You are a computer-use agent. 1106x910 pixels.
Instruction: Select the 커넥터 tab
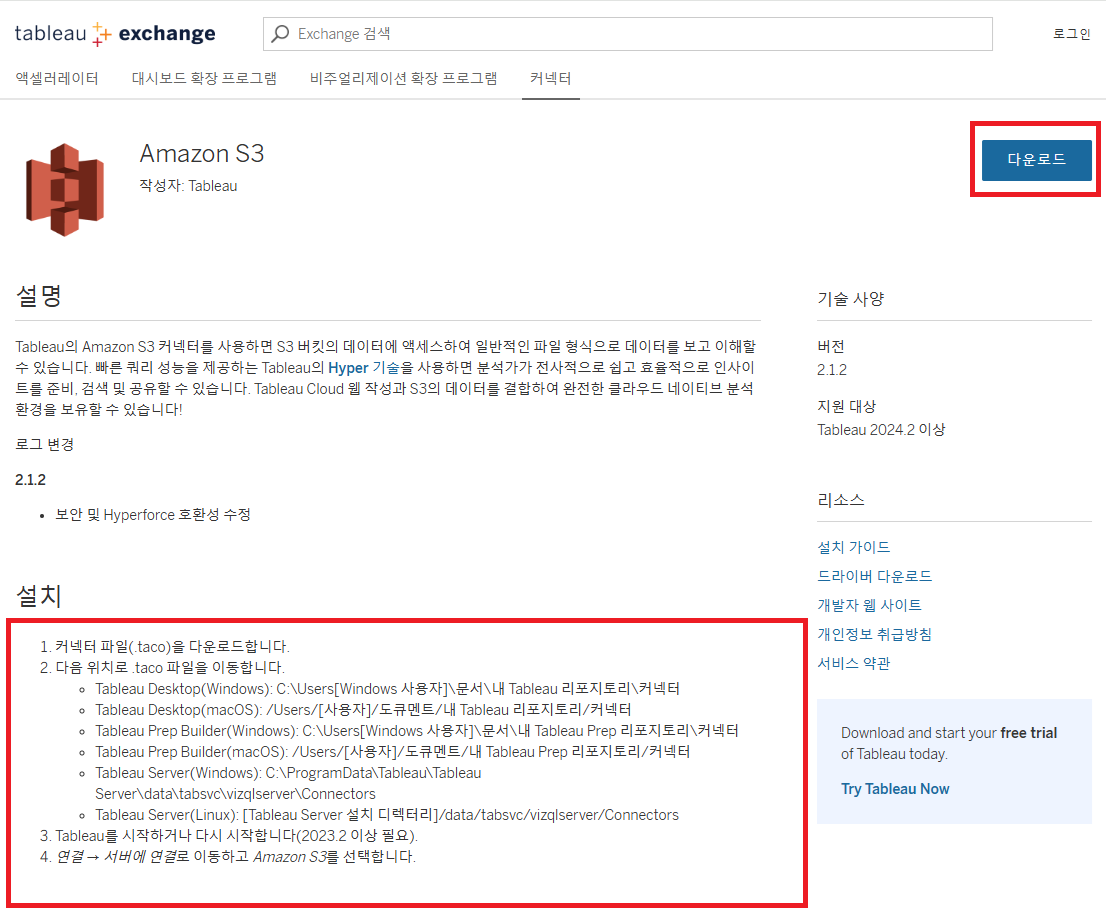click(x=551, y=78)
